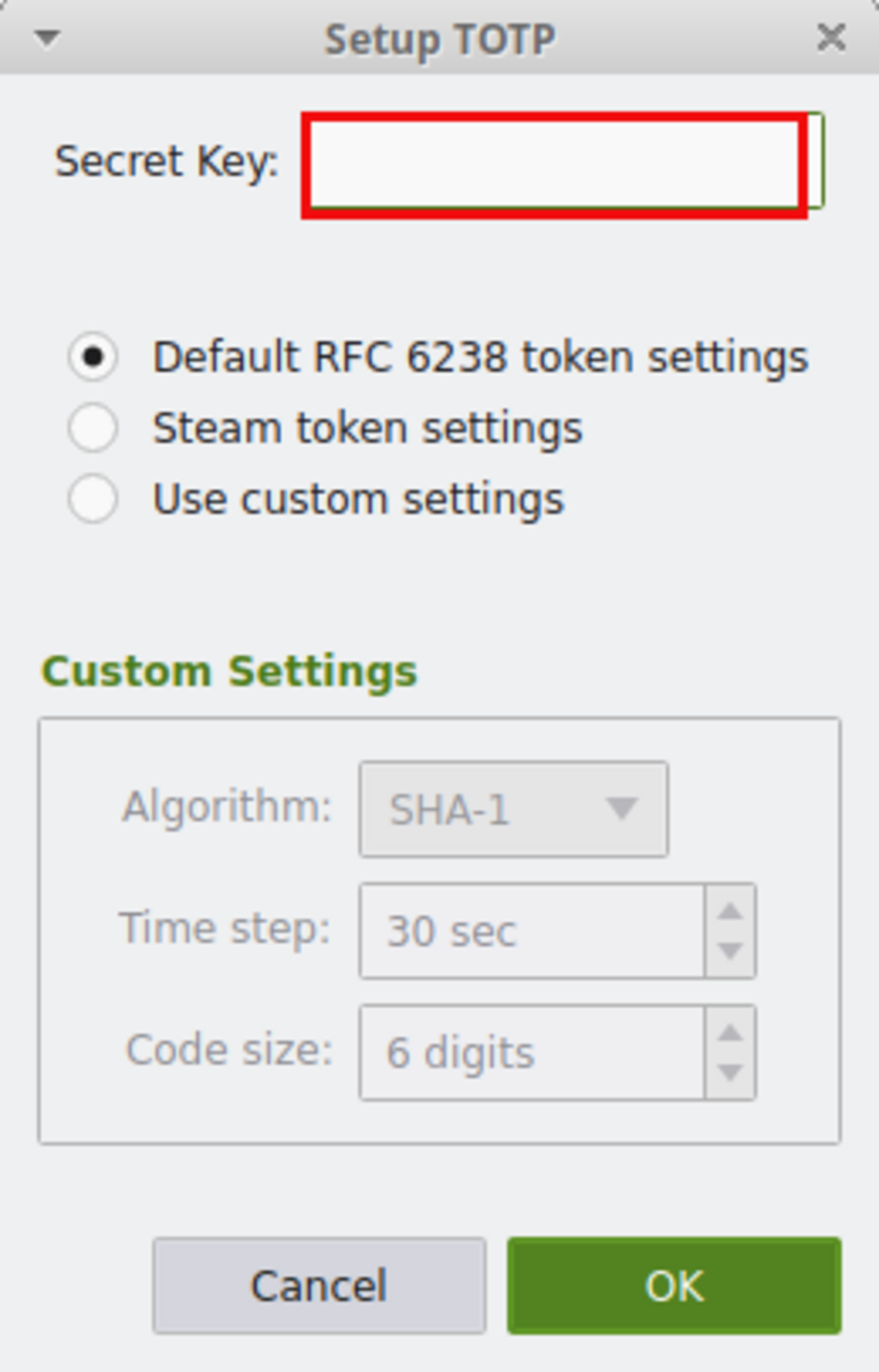Viewport: 879px width, 1372px height.
Task: Open the SHA-1 Algorithm dropdown
Action: [x=513, y=809]
